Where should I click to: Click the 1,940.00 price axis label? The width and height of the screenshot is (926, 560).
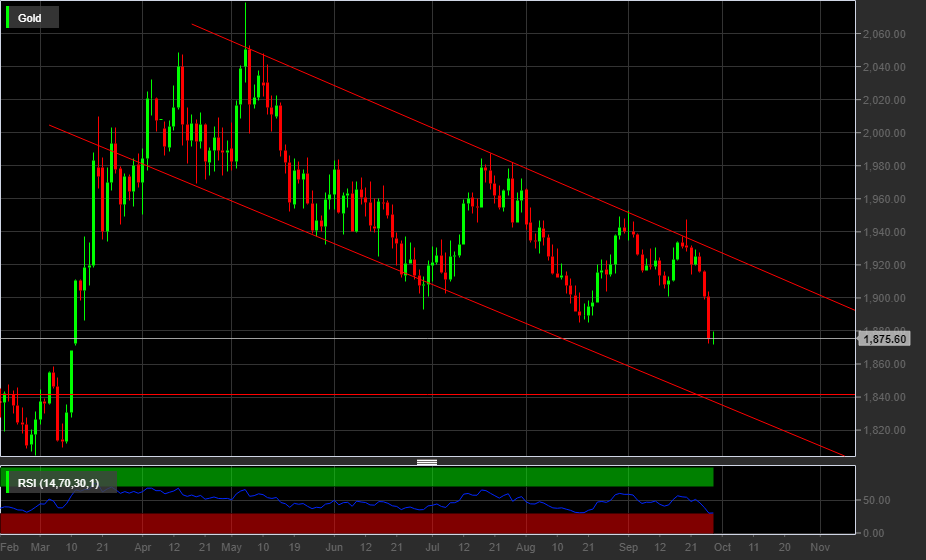point(884,233)
